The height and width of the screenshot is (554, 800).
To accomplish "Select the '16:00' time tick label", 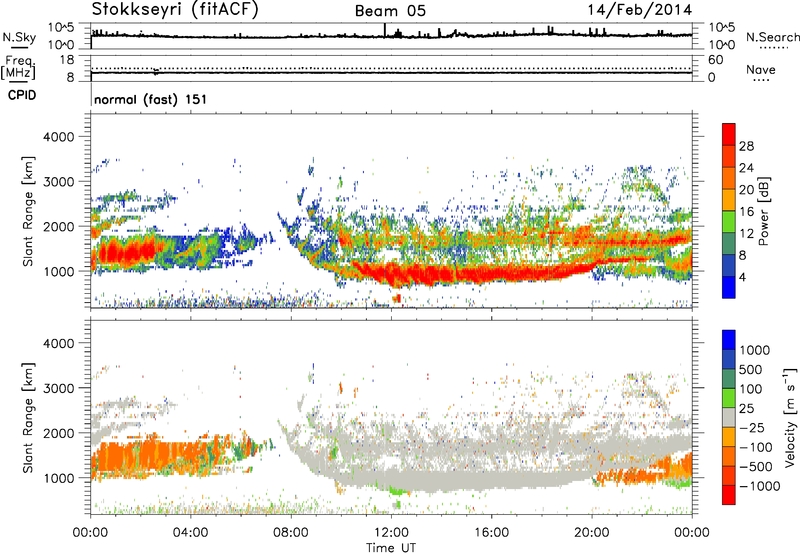I will point(491,533).
